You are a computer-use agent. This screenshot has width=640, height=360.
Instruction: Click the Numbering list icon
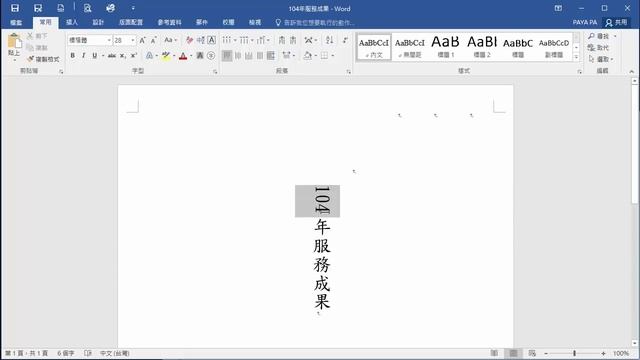pos(244,40)
